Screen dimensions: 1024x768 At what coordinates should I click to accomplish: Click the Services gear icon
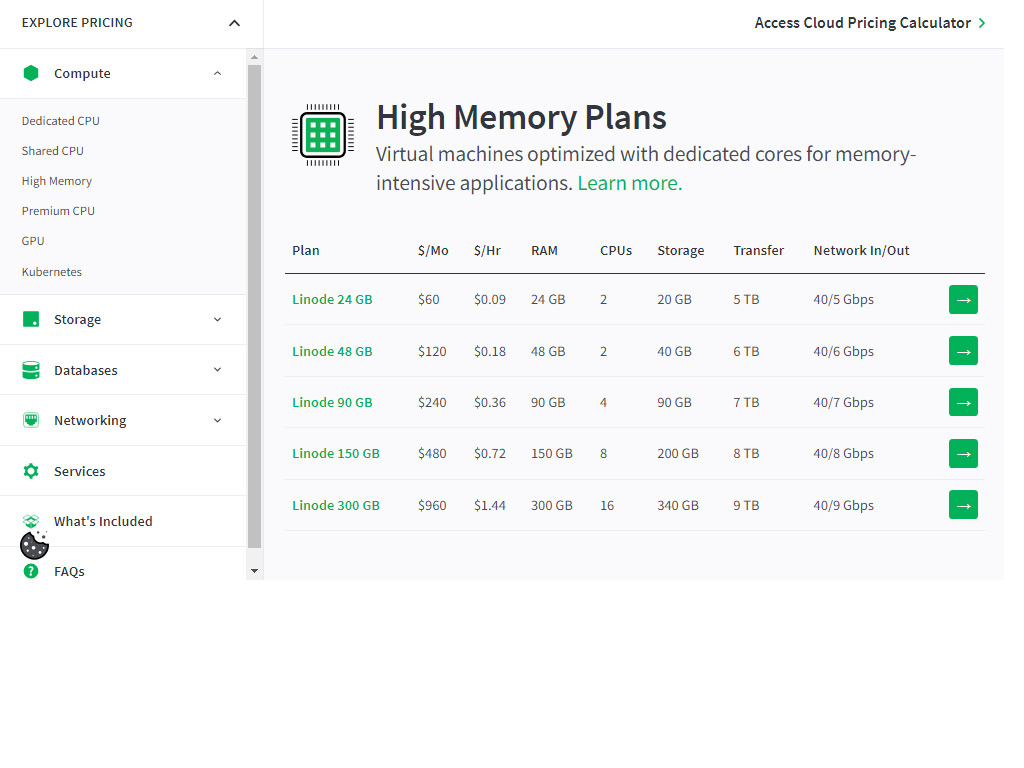point(31,471)
